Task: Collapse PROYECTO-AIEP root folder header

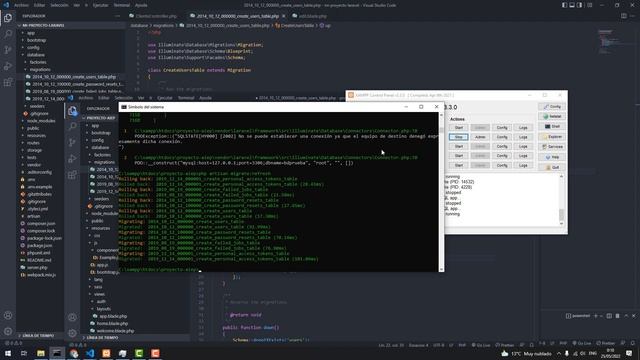Action: click(x=100, y=118)
